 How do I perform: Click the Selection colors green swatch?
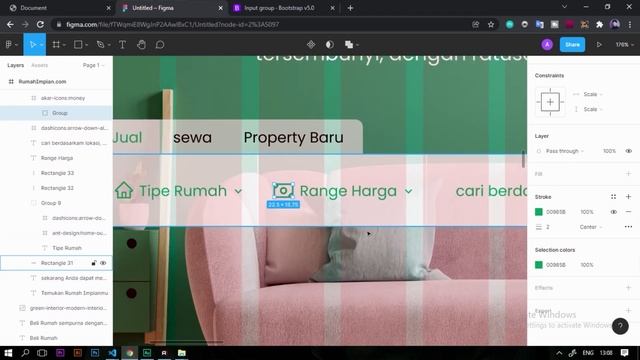[x=539, y=265]
